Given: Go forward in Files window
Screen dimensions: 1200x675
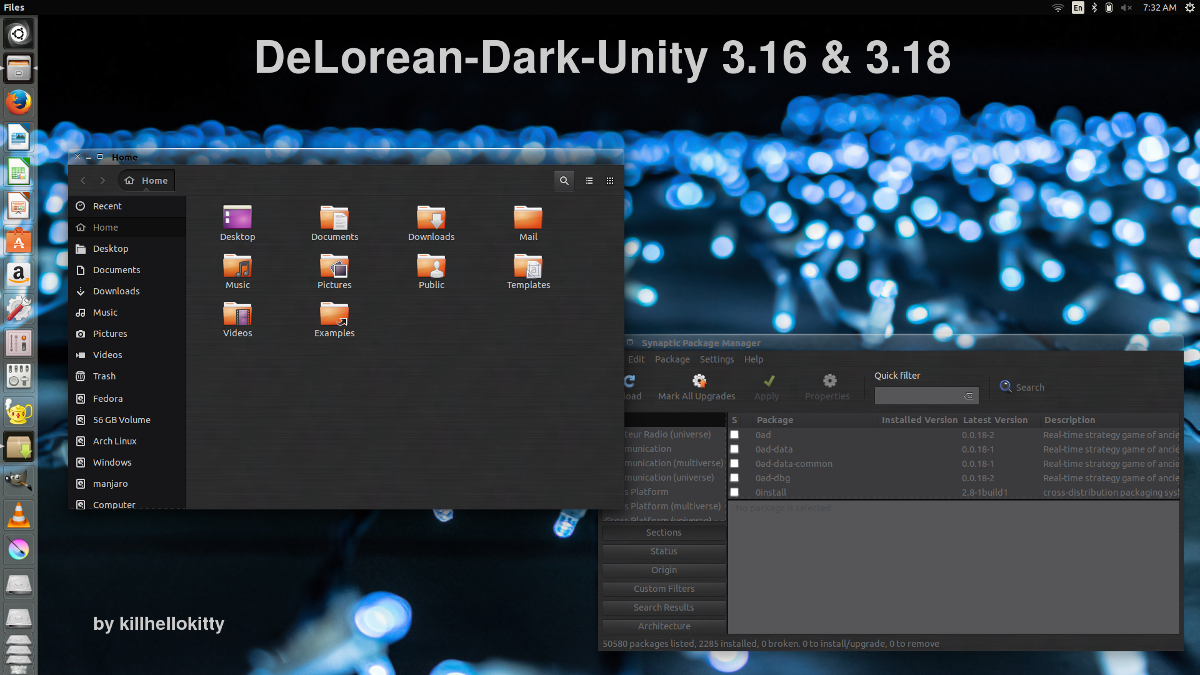Looking at the screenshot, I should pyautogui.click(x=102, y=181).
